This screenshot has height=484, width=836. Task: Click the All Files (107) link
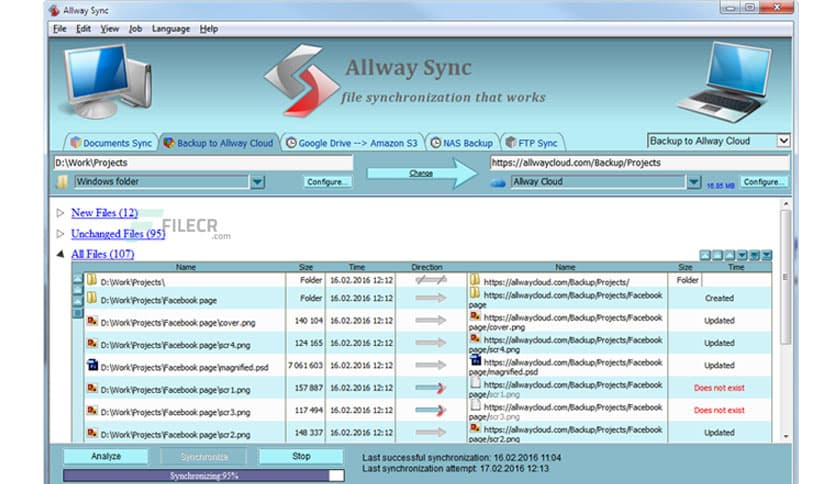tap(102, 254)
